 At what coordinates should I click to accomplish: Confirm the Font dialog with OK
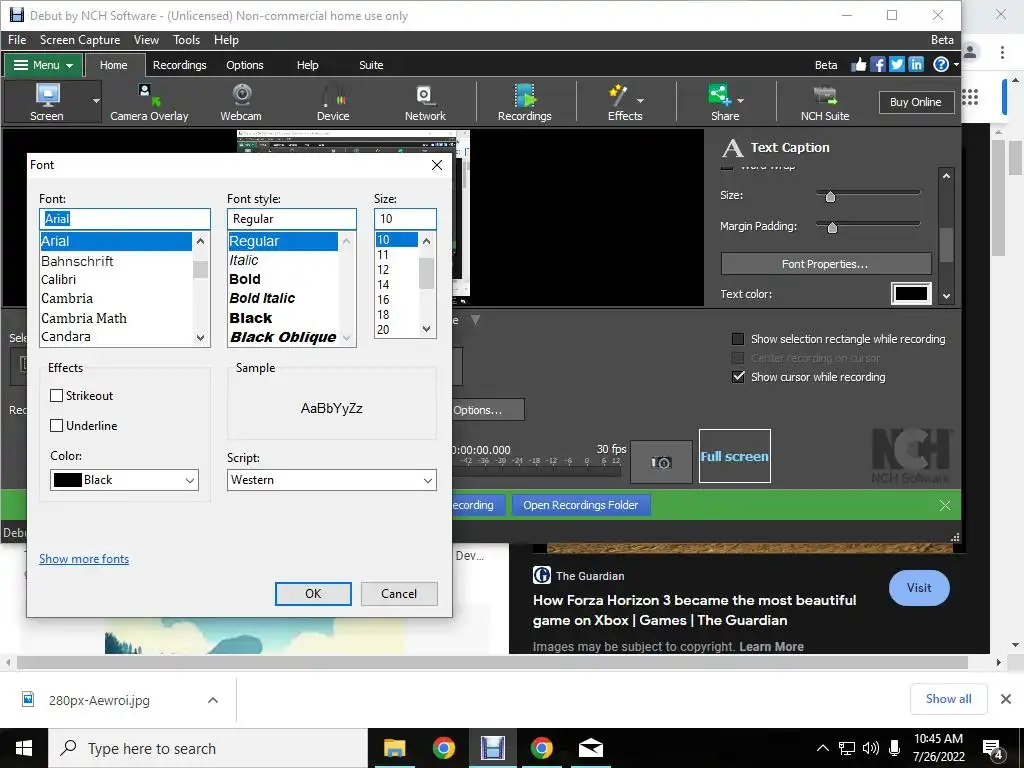point(313,594)
